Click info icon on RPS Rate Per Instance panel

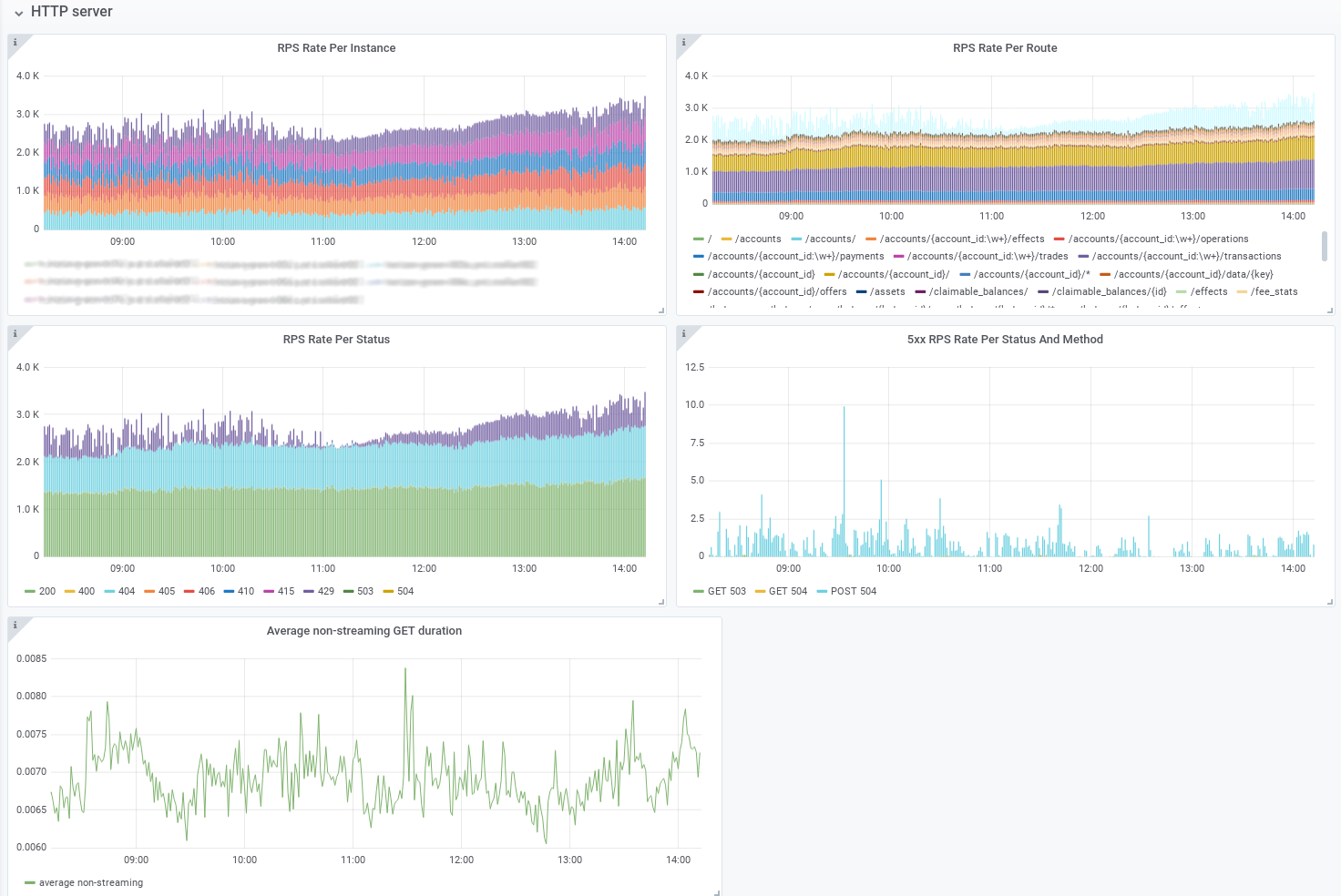click(x=15, y=42)
